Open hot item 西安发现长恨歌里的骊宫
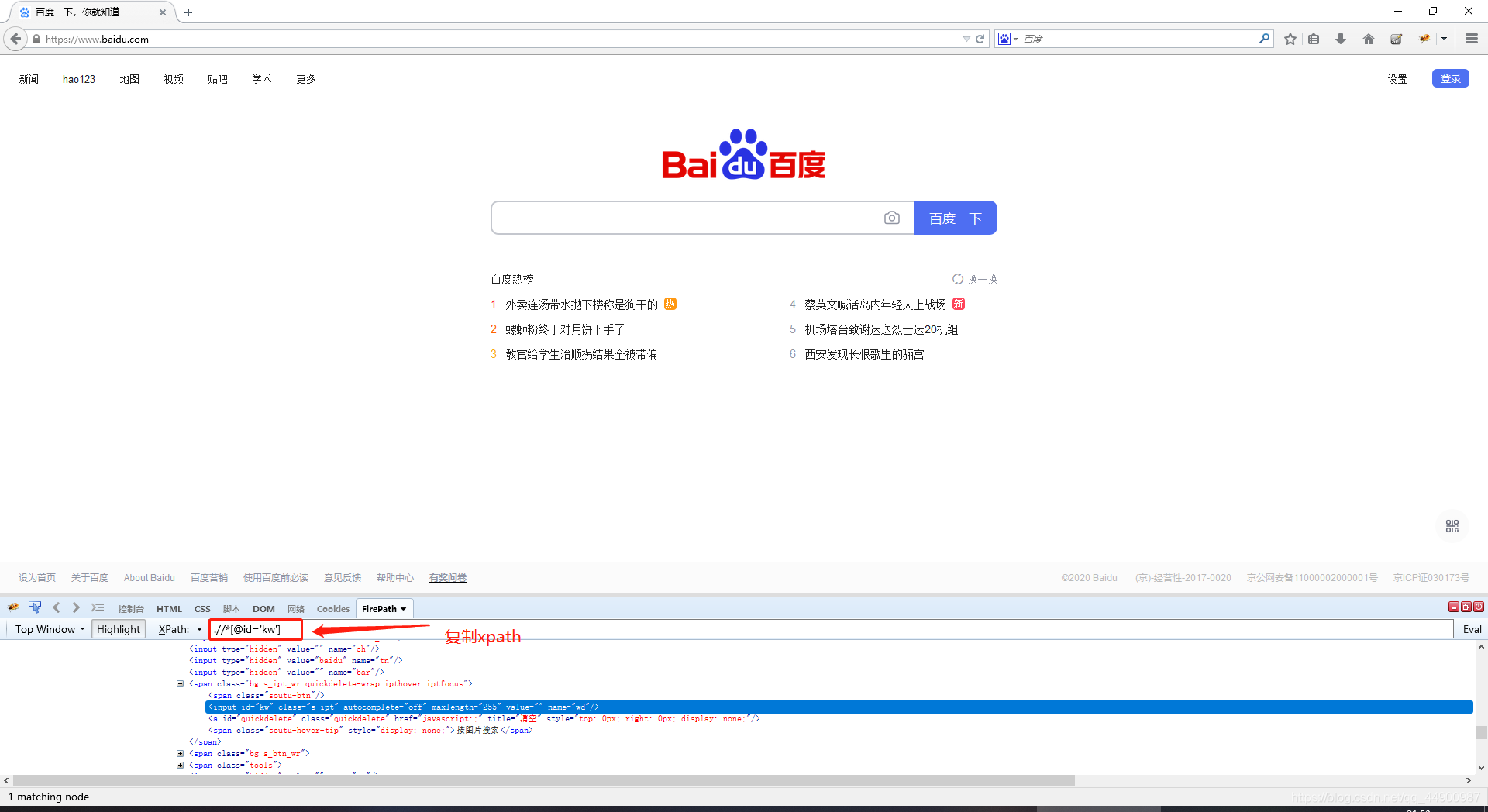 click(864, 354)
